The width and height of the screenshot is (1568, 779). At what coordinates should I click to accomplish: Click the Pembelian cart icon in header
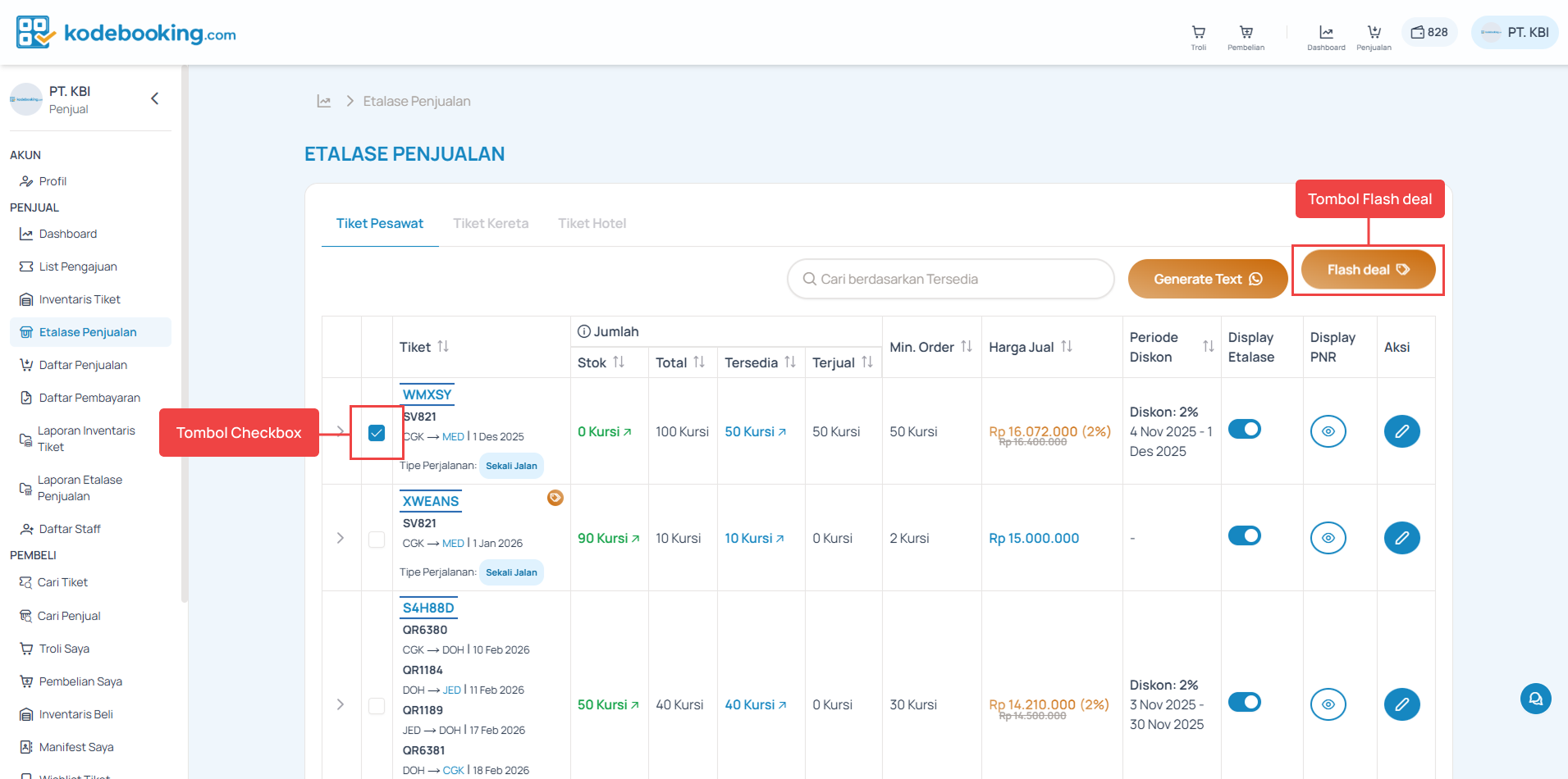[1246, 34]
